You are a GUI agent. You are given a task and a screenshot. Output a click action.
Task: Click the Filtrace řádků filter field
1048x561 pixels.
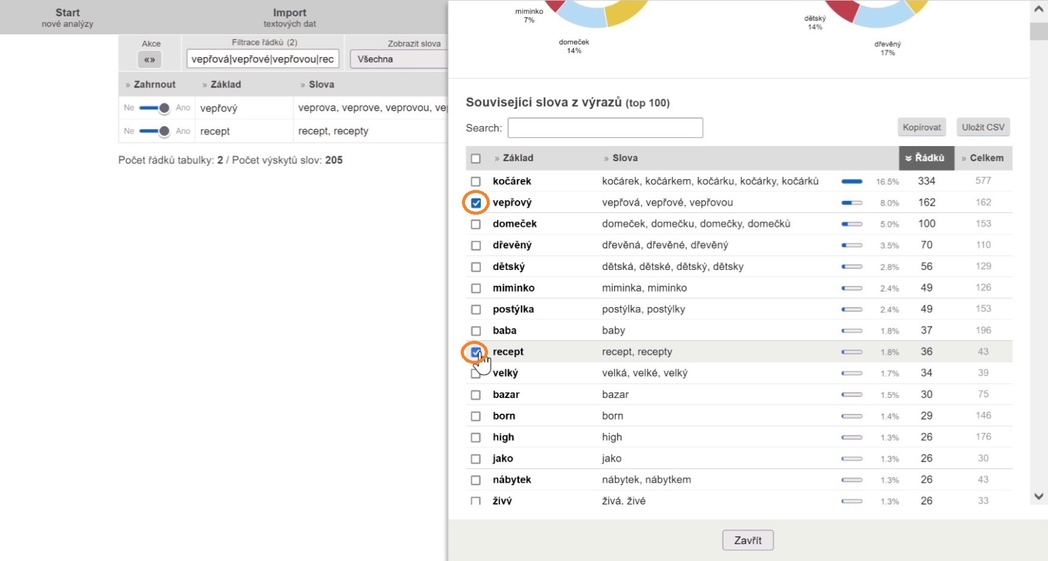click(x=263, y=59)
